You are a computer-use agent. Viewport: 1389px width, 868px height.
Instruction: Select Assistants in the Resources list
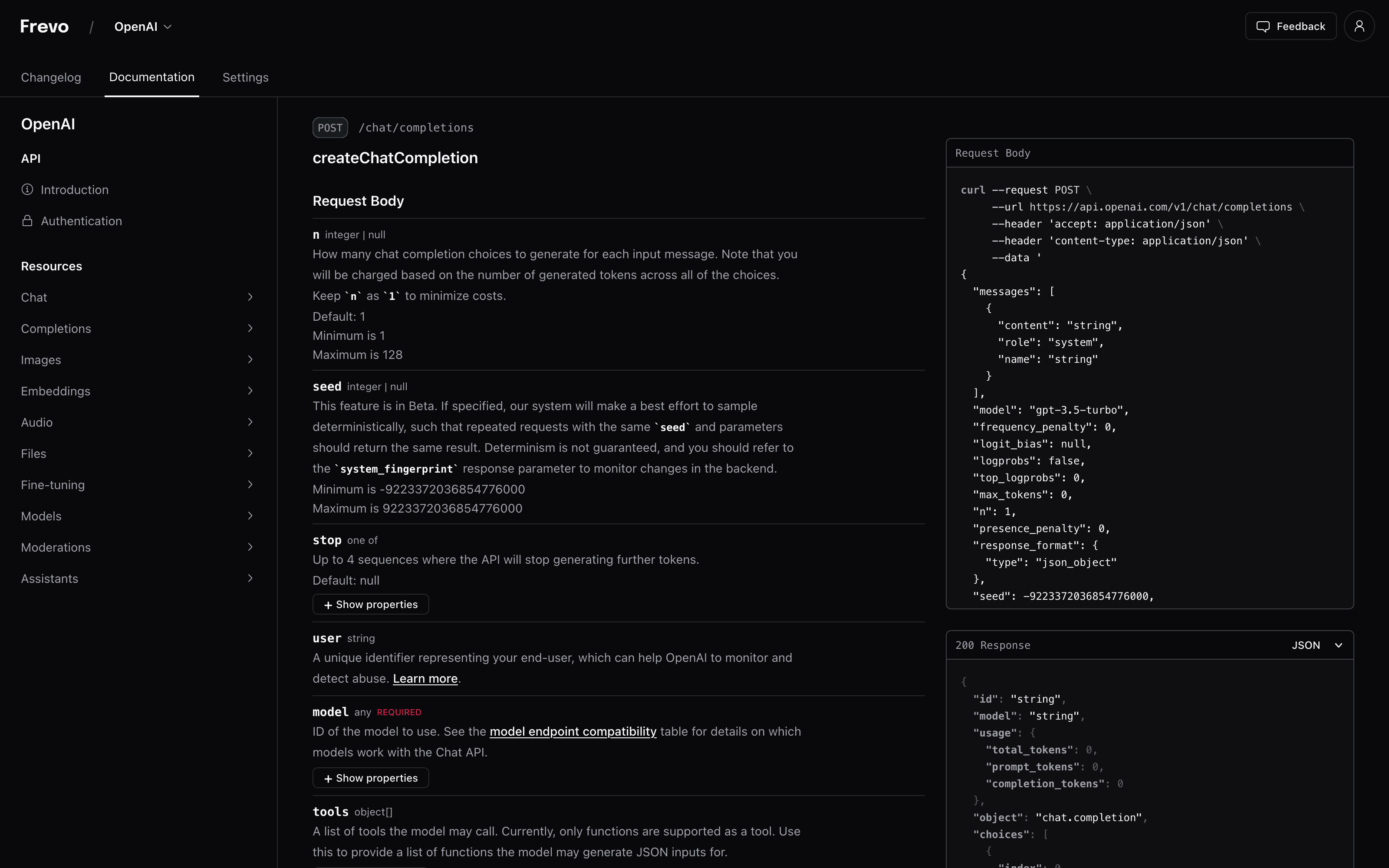click(49, 579)
